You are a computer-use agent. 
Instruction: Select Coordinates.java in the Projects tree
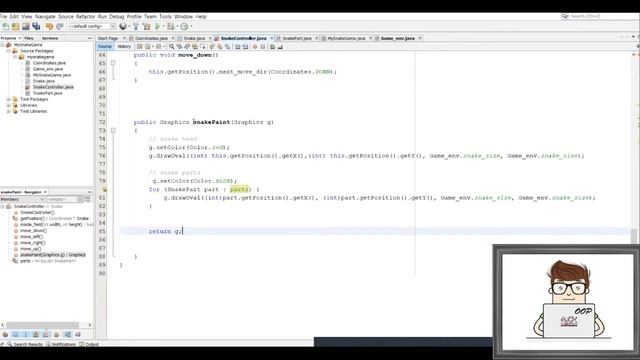click(49, 63)
